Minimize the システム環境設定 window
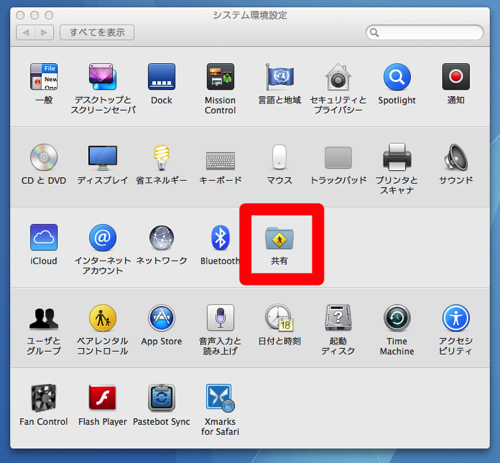Image resolution: width=500 pixels, height=463 pixels. (x=35, y=15)
